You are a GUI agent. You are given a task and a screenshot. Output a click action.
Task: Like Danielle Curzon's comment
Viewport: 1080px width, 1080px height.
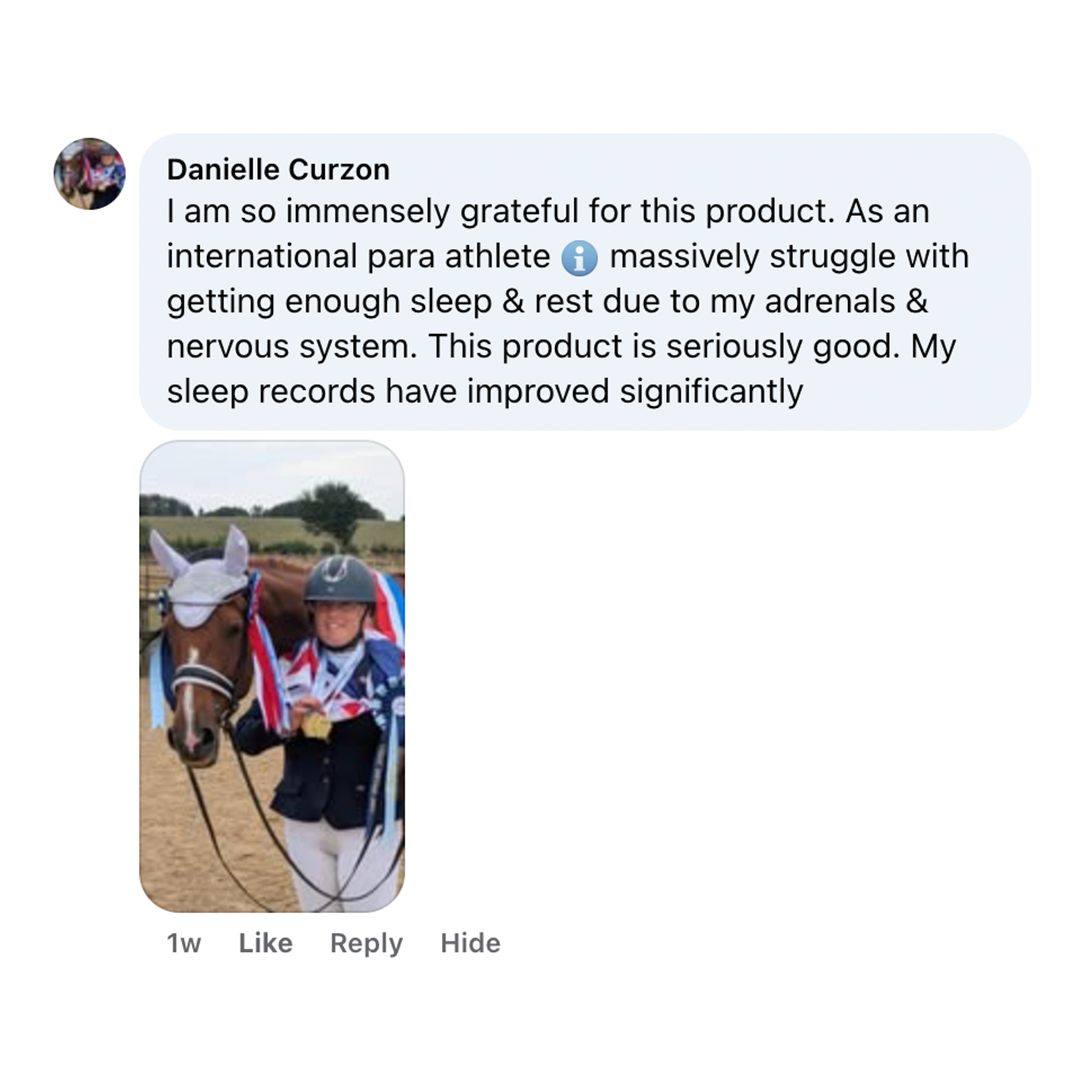(265, 943)
